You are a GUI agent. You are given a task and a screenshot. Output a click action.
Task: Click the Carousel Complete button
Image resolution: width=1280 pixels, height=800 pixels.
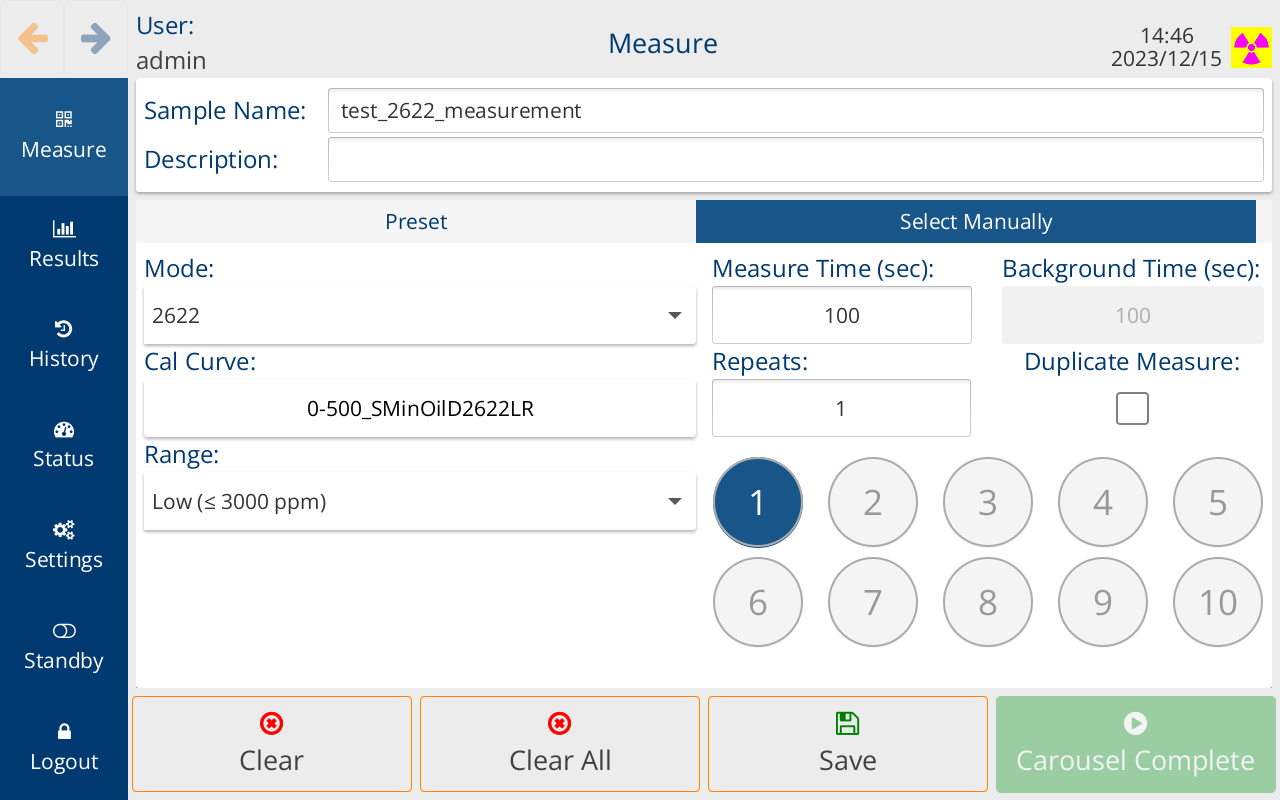click(x=1136, y=744)
